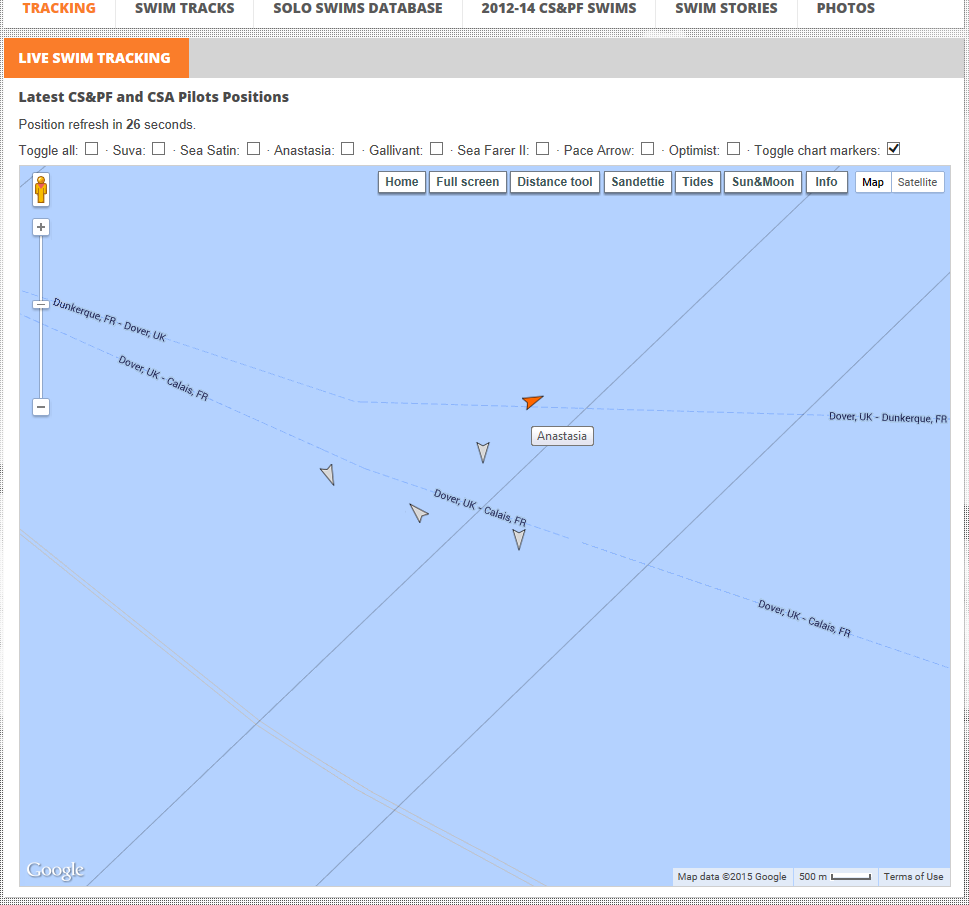
Task: Select the lowest grey boat arrow marker
Action: [518, 538]
